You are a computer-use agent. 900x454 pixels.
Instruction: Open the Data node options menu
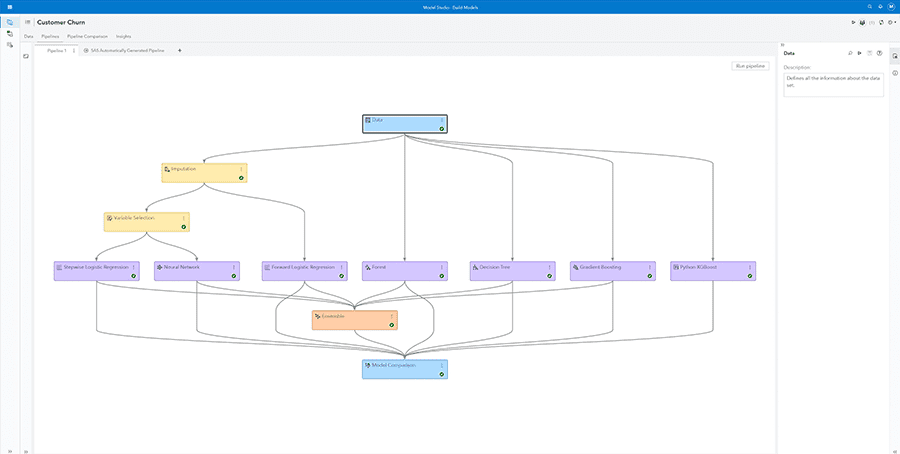pyautogui.click(x=441, y=121)
